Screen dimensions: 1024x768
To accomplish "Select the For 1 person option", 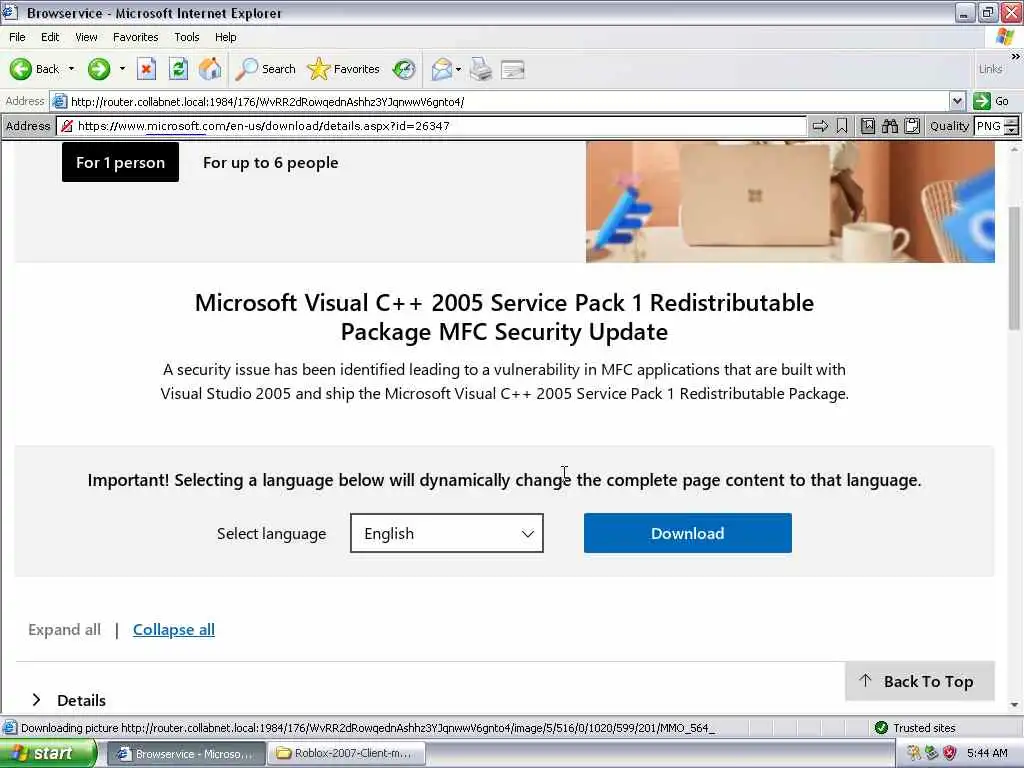I will click(x=120, y=163).
